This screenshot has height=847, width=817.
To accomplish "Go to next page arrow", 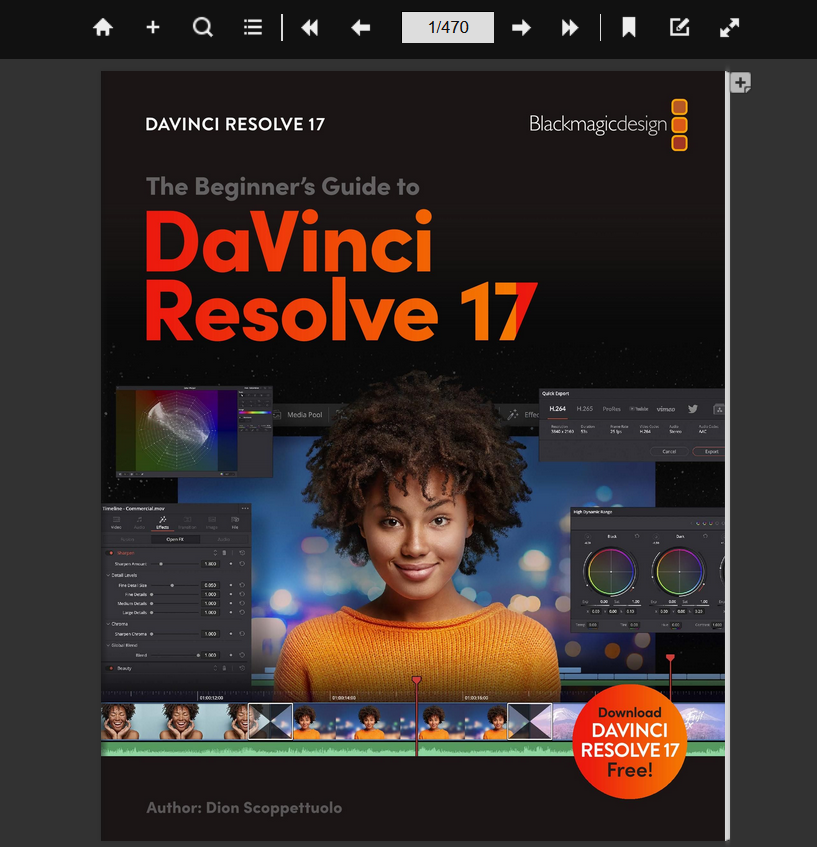I will [x=521, y=27].
